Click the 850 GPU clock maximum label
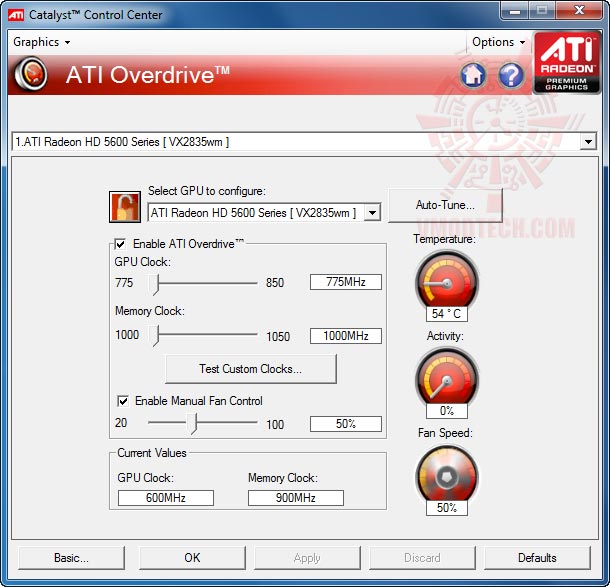 pyautogui.click(x=275, y=283)
